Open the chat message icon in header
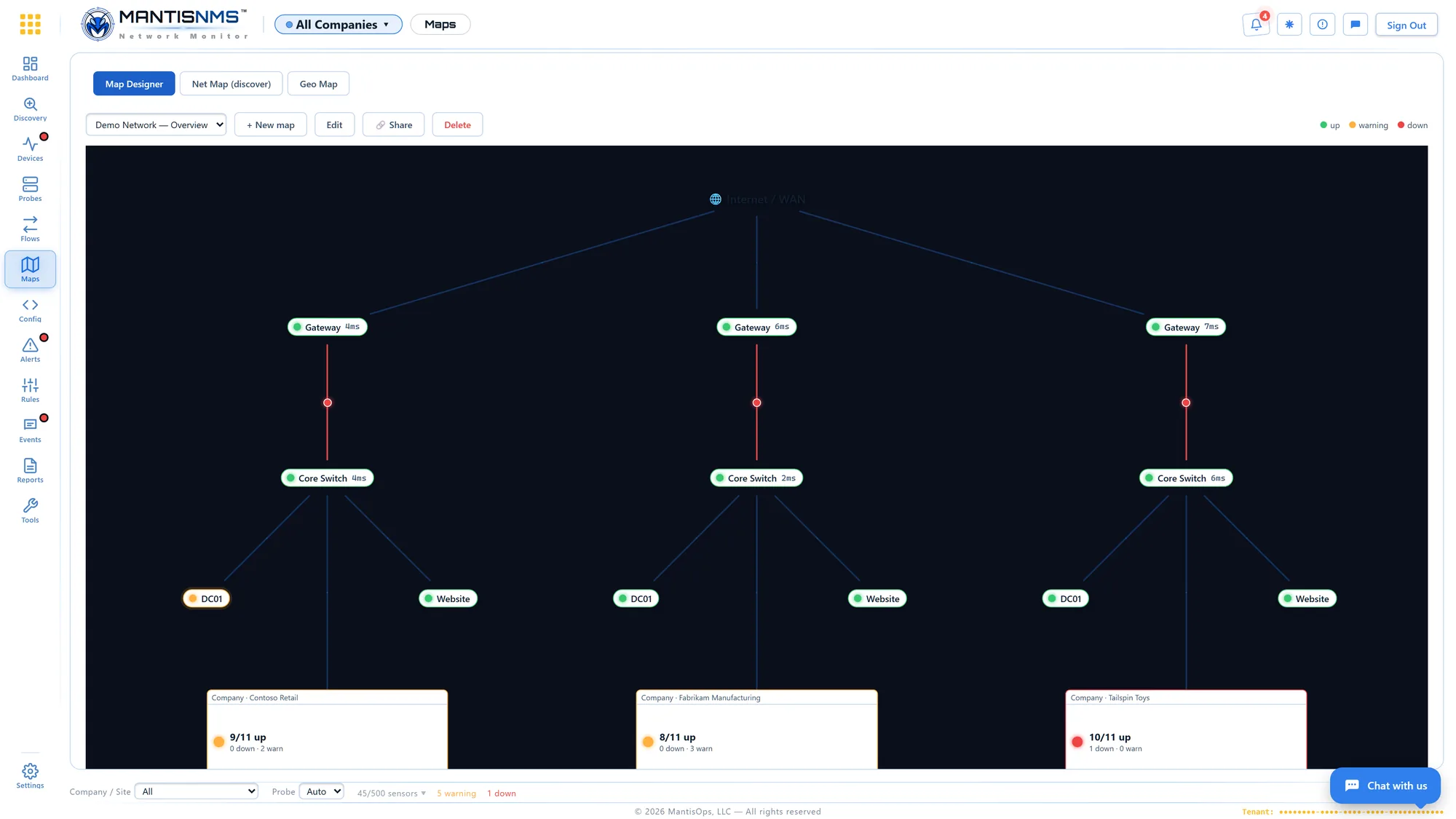The width and height of the screenshot is (1456, 819). coord(1355,24)
